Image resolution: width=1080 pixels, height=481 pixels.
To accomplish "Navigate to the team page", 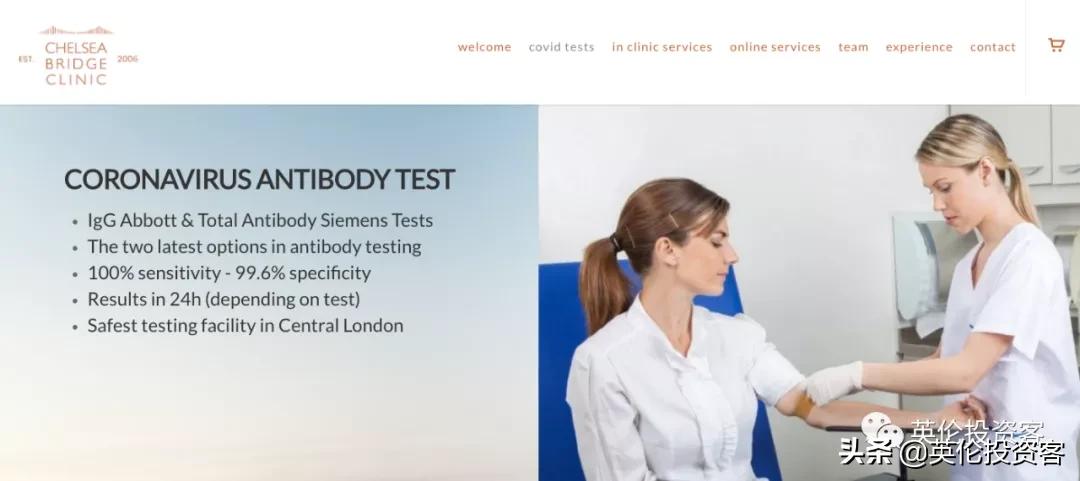I will [x=853, y=47].
